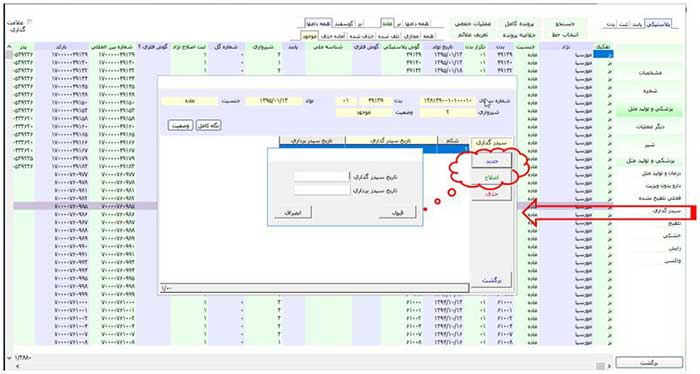Click the scroll-up arrow above the table
The image size is (700, 374).
tap(9, 46)
